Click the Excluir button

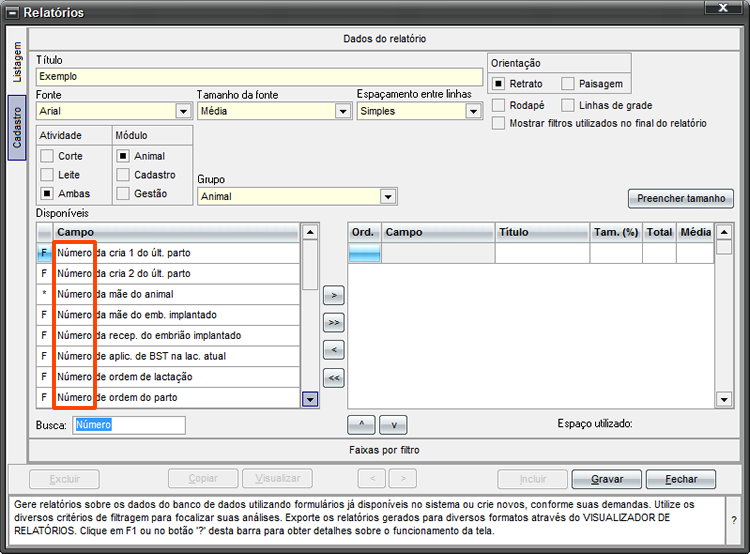pyautogui.click(x=65, y=479)
